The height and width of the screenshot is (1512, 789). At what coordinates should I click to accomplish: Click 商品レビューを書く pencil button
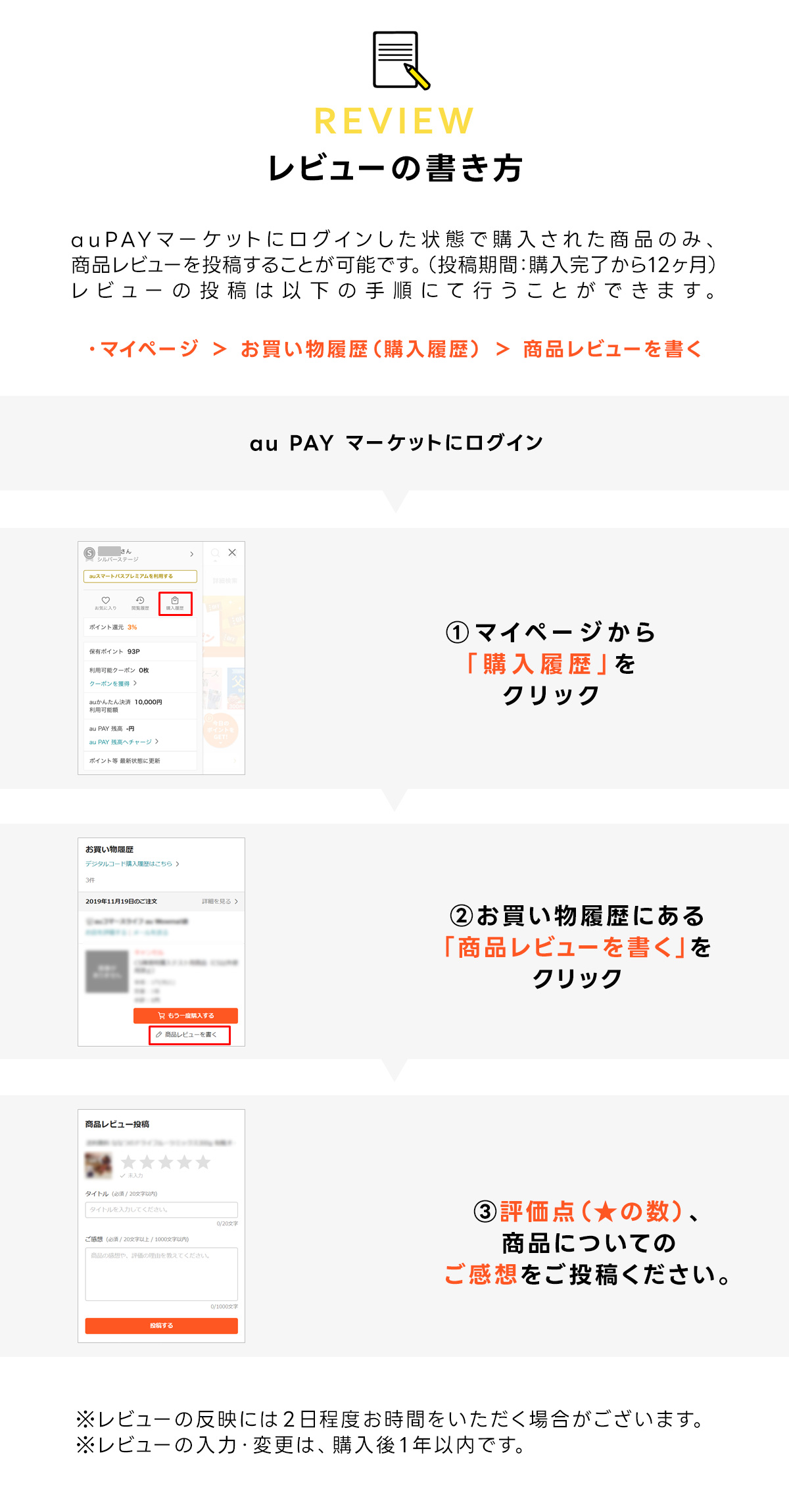[189, 1035]
